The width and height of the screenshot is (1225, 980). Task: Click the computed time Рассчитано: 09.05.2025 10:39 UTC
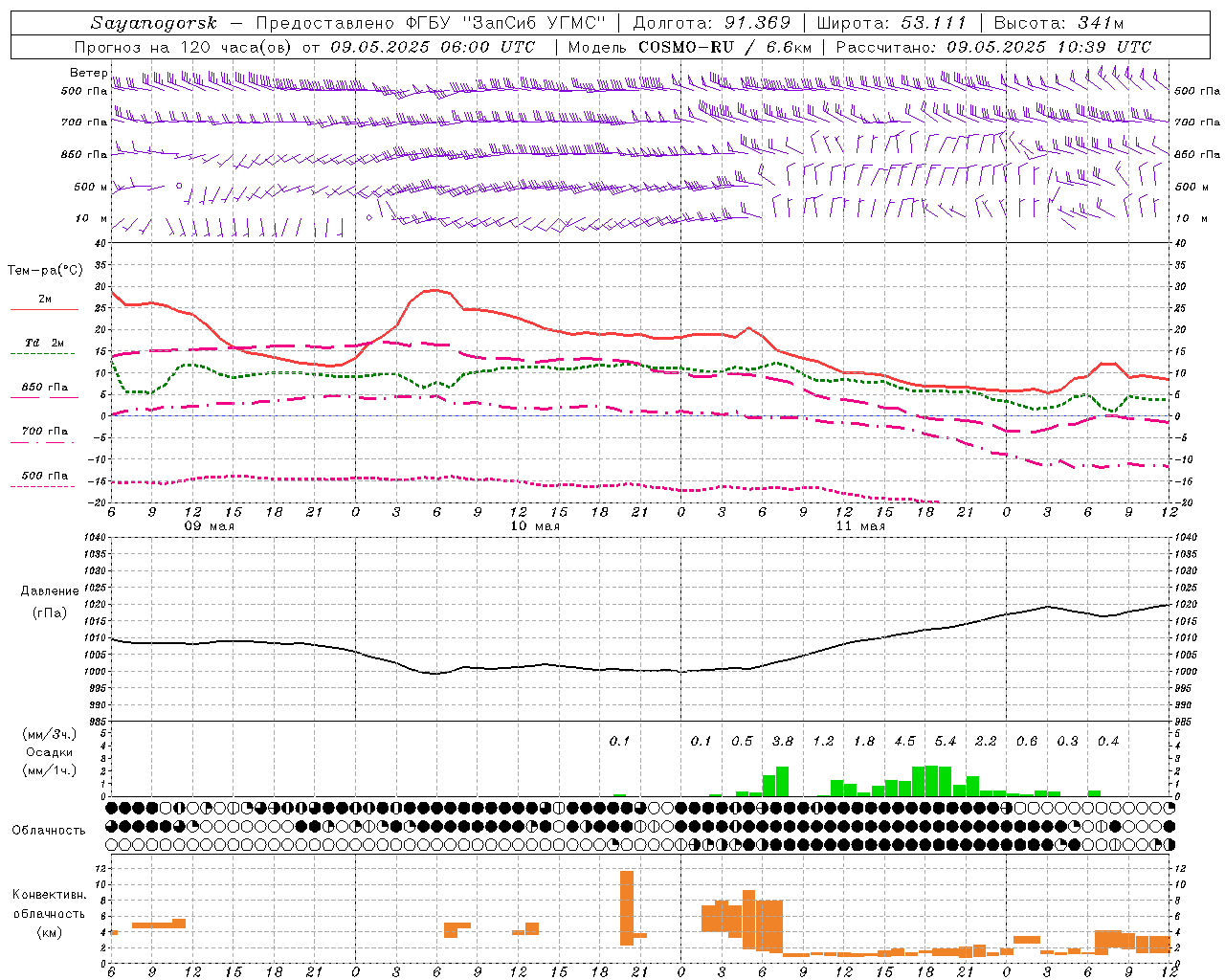point(993,47)
